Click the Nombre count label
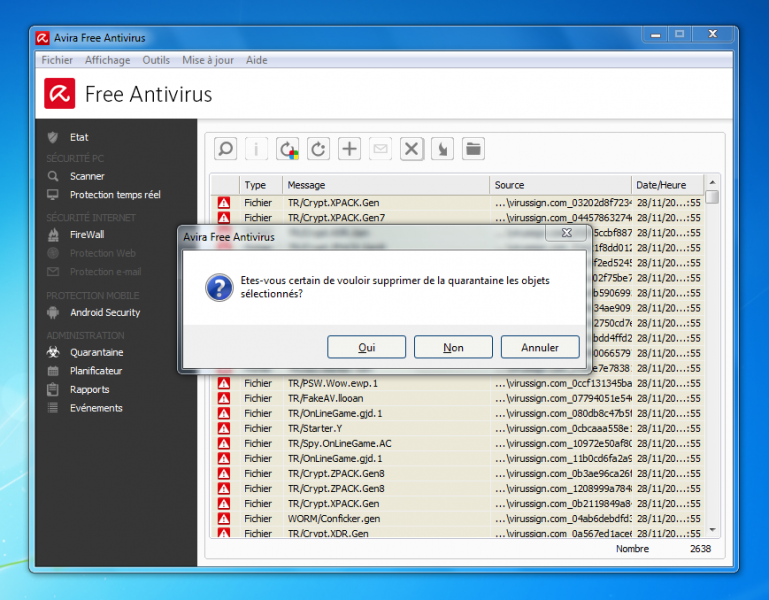This screenshot has height=600, width=769. (x=632, y=548)
